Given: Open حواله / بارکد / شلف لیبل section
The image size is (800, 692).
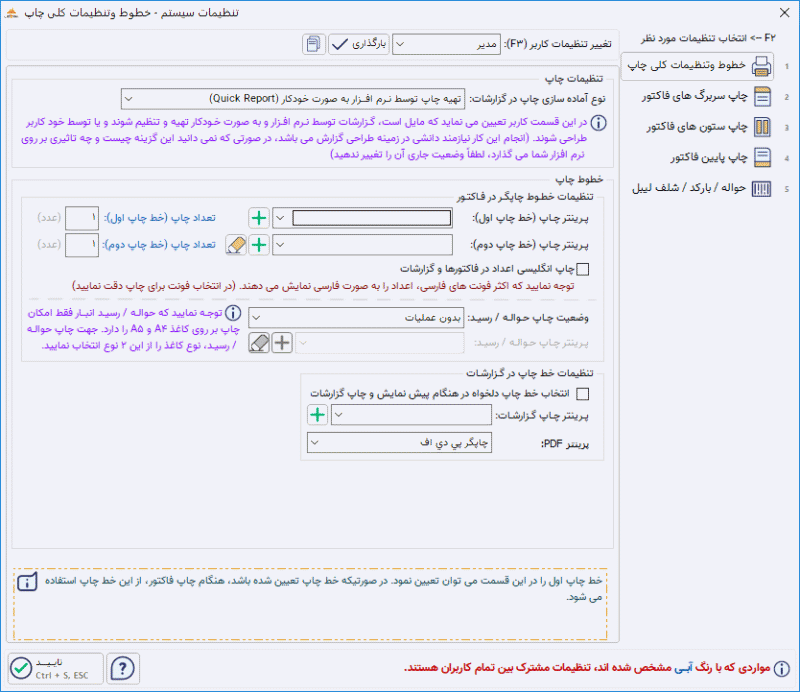Looking at the screenshot, I should point(702,188).
